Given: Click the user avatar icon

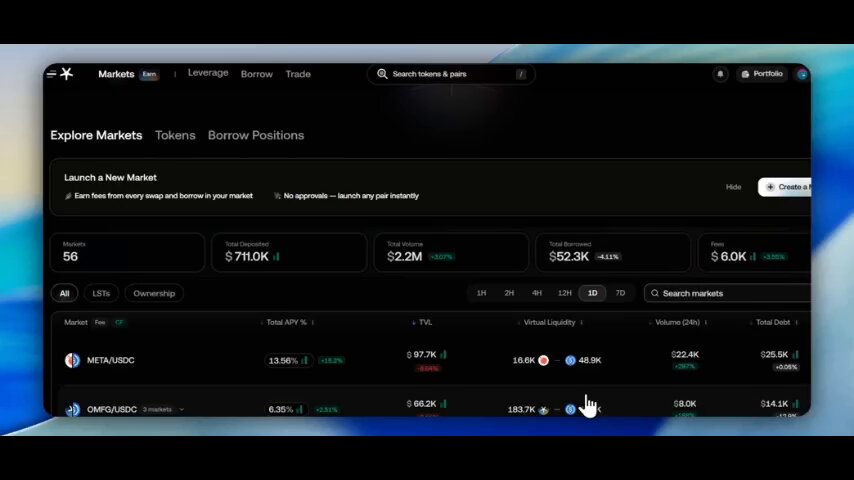Looking at the screenshot, I should click(802, 74).
